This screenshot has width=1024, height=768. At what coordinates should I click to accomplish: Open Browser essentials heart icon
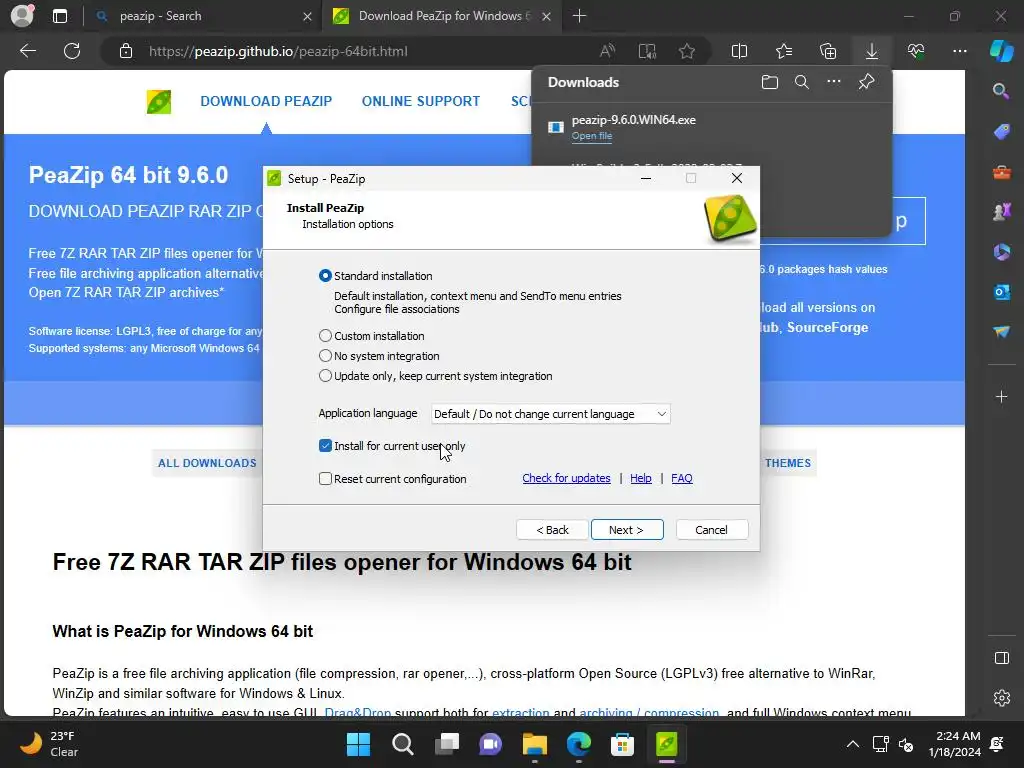coord(916,51)
